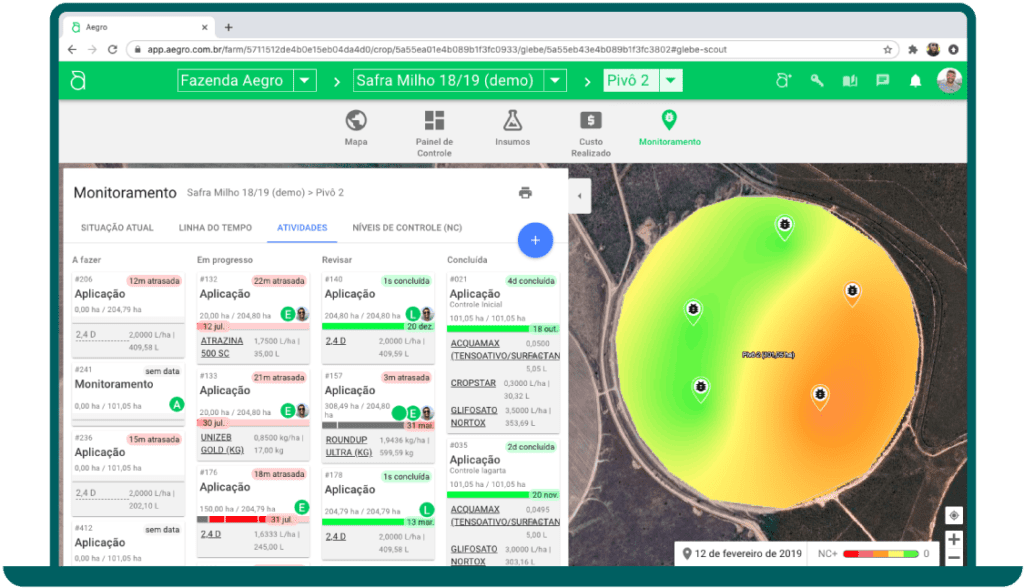Open the chat feedback icon
1024x588 pixels.
click(x=881, y=80)
